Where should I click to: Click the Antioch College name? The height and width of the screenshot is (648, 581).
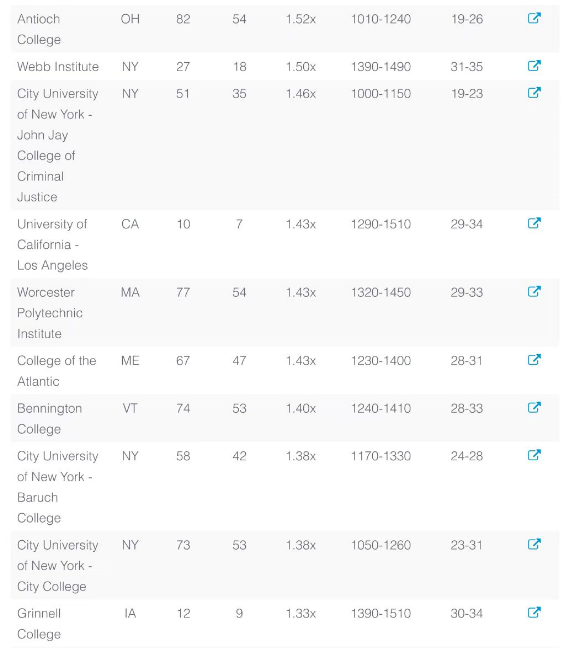39,29
